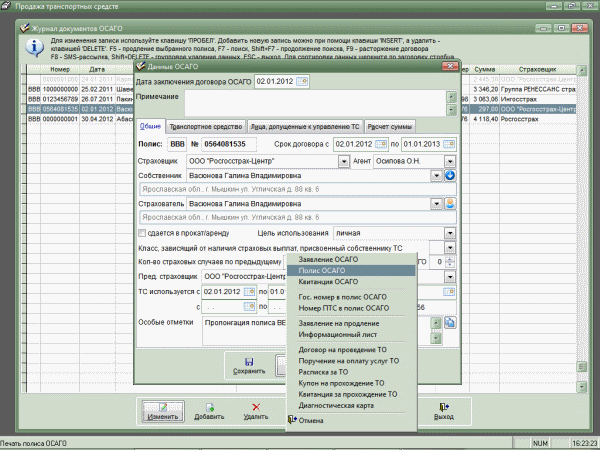Click the person icon beside Страхователь
Screen dimensions: 600x450
click(450, 203)
